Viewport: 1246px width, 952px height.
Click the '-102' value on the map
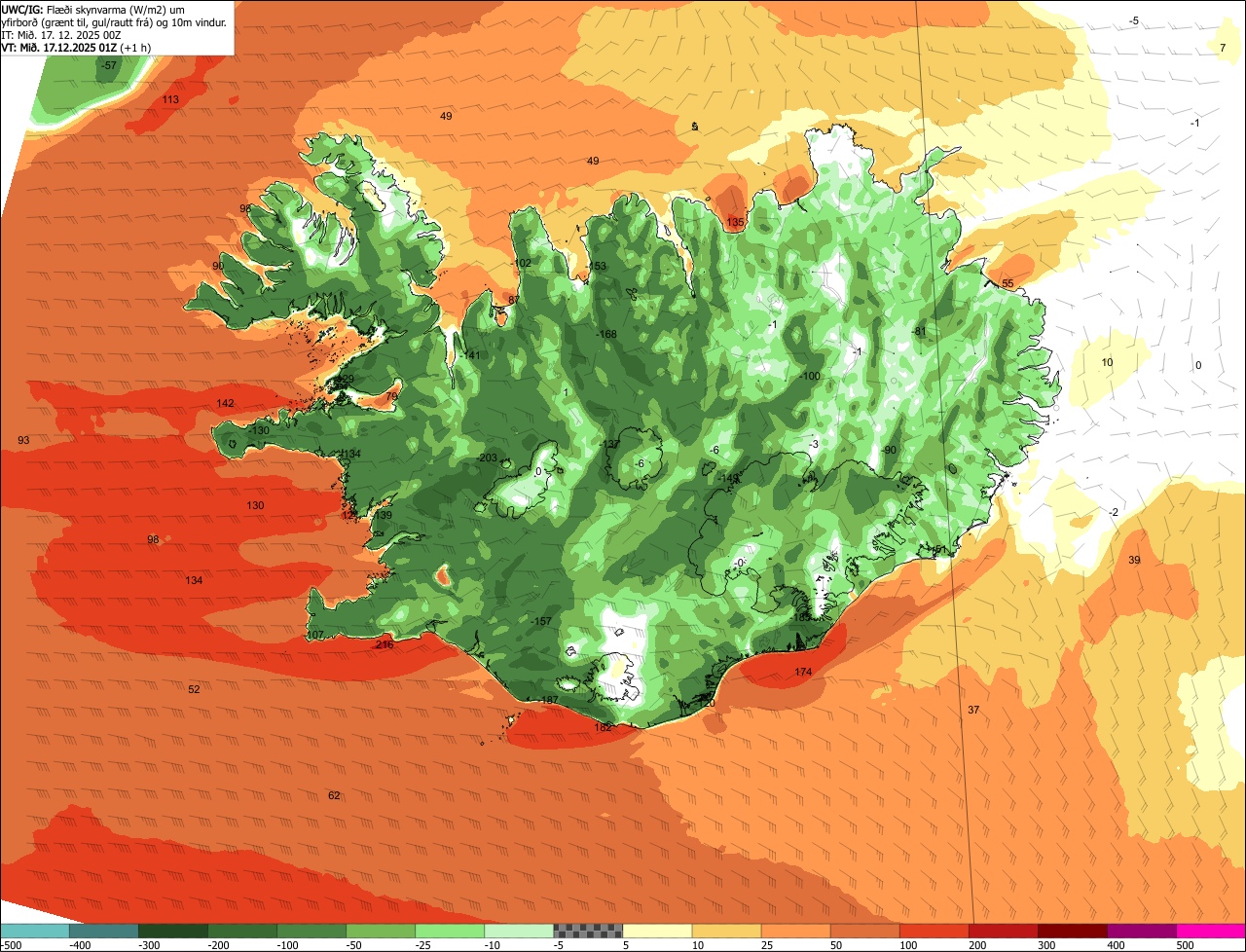pos(522,263)
